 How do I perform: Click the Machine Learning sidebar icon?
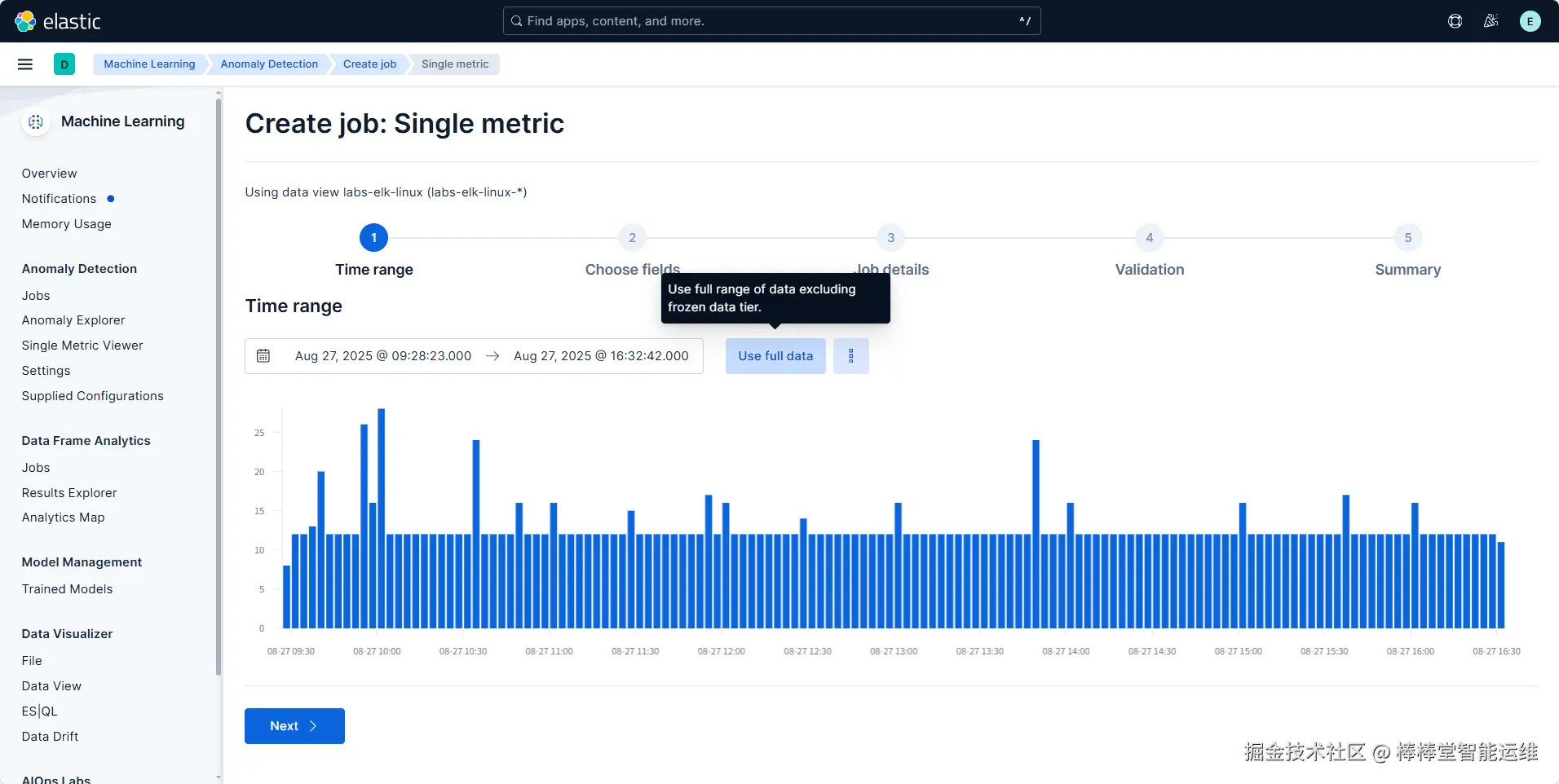coord(36,121)
